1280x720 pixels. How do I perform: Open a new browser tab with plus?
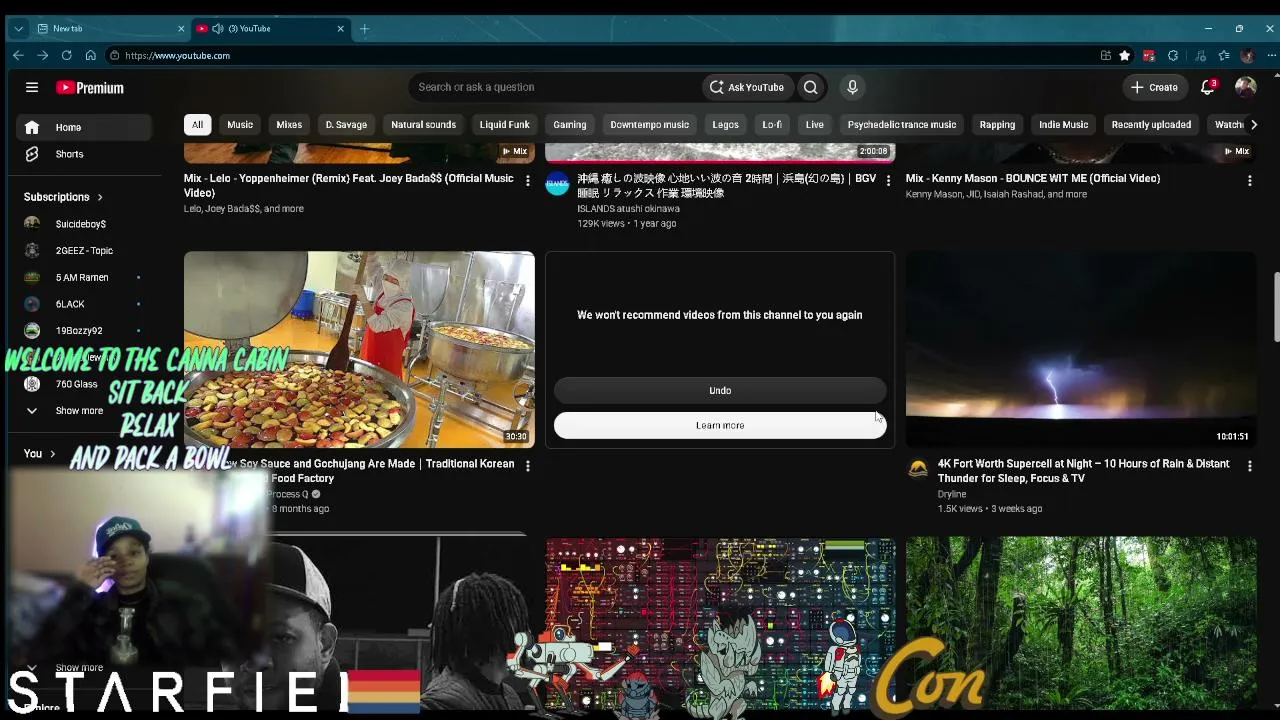pos(364,29)
